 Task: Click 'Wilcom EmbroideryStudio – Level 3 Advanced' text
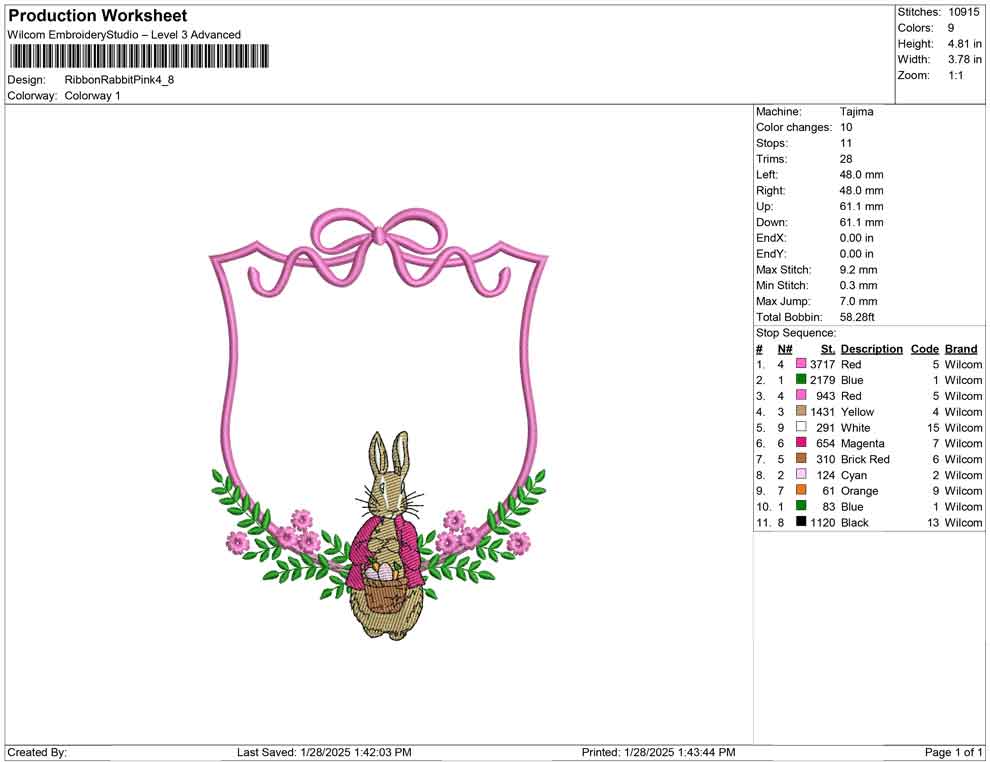pyautogui.click(x=124, y=35)
